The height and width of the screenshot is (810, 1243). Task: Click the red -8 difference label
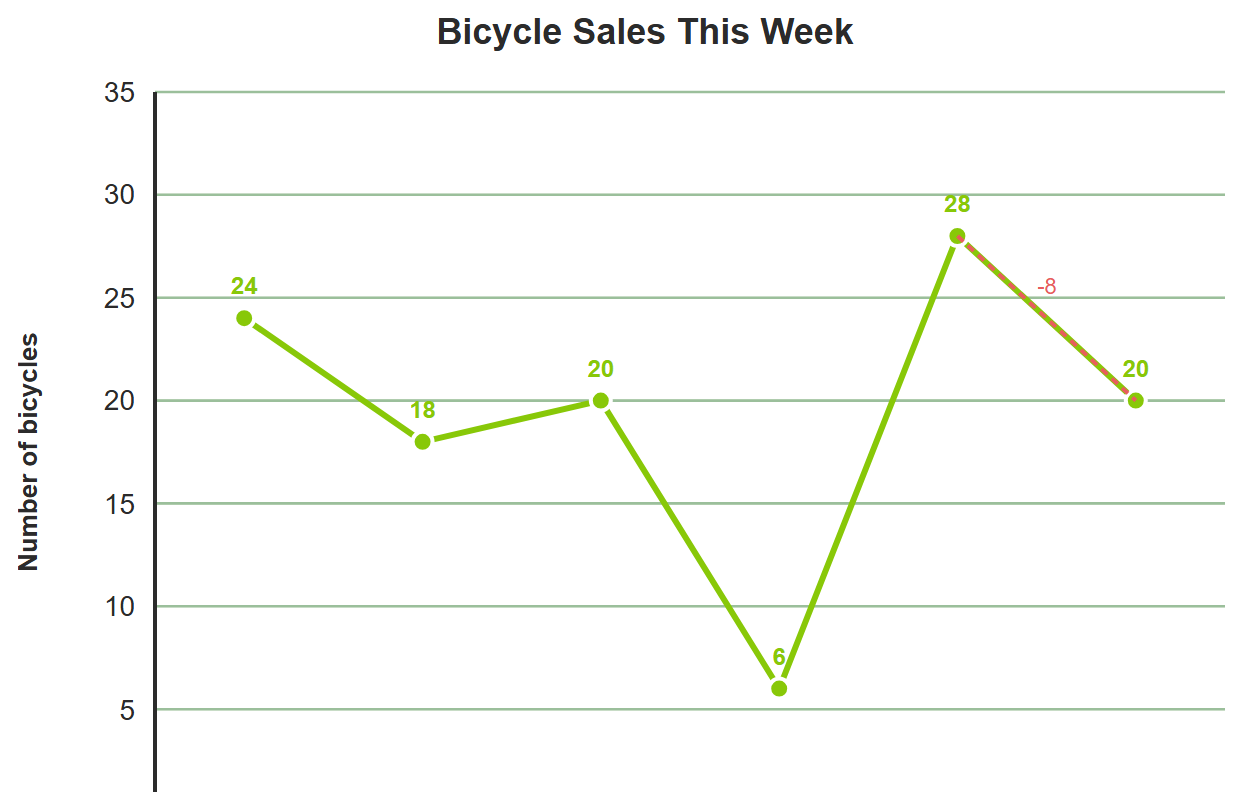point(1047,287)
